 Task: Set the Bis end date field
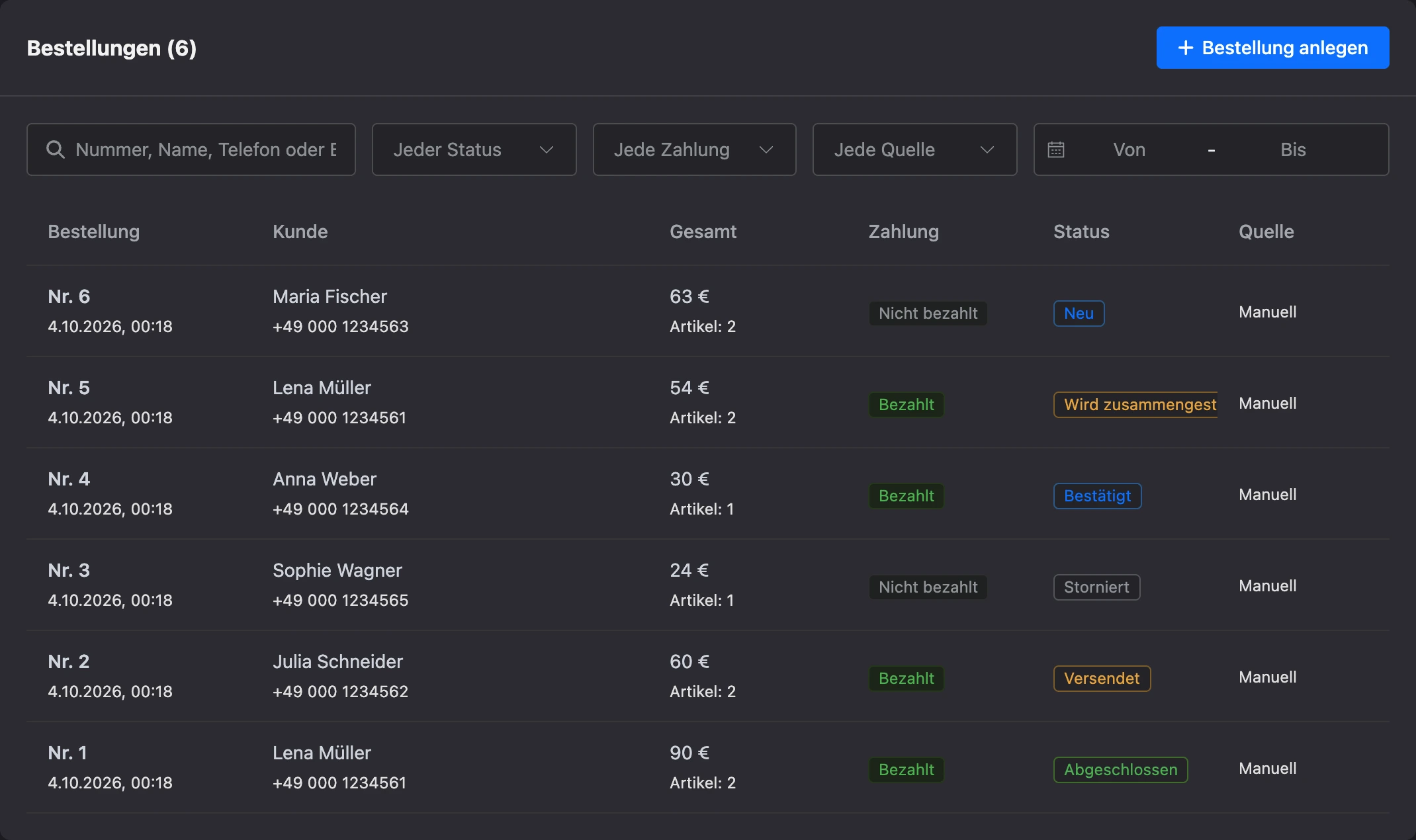click(1293, 149)
